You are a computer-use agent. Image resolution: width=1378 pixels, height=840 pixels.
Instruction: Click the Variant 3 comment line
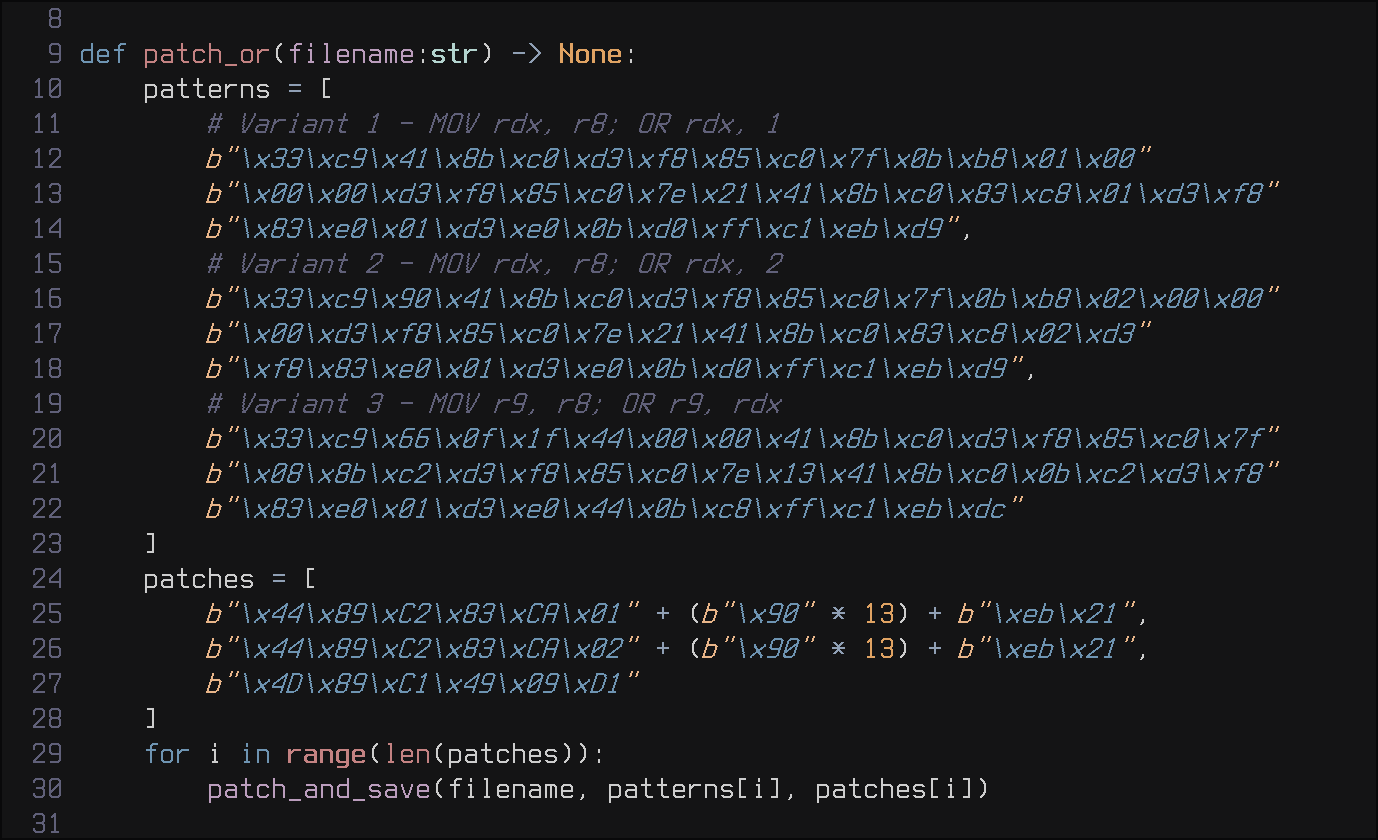(493, 404)
